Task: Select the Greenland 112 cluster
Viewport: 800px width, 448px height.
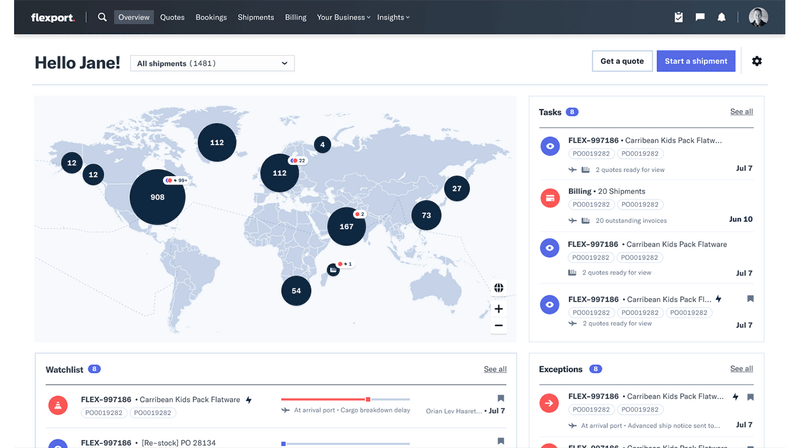Action: [217, 142]
